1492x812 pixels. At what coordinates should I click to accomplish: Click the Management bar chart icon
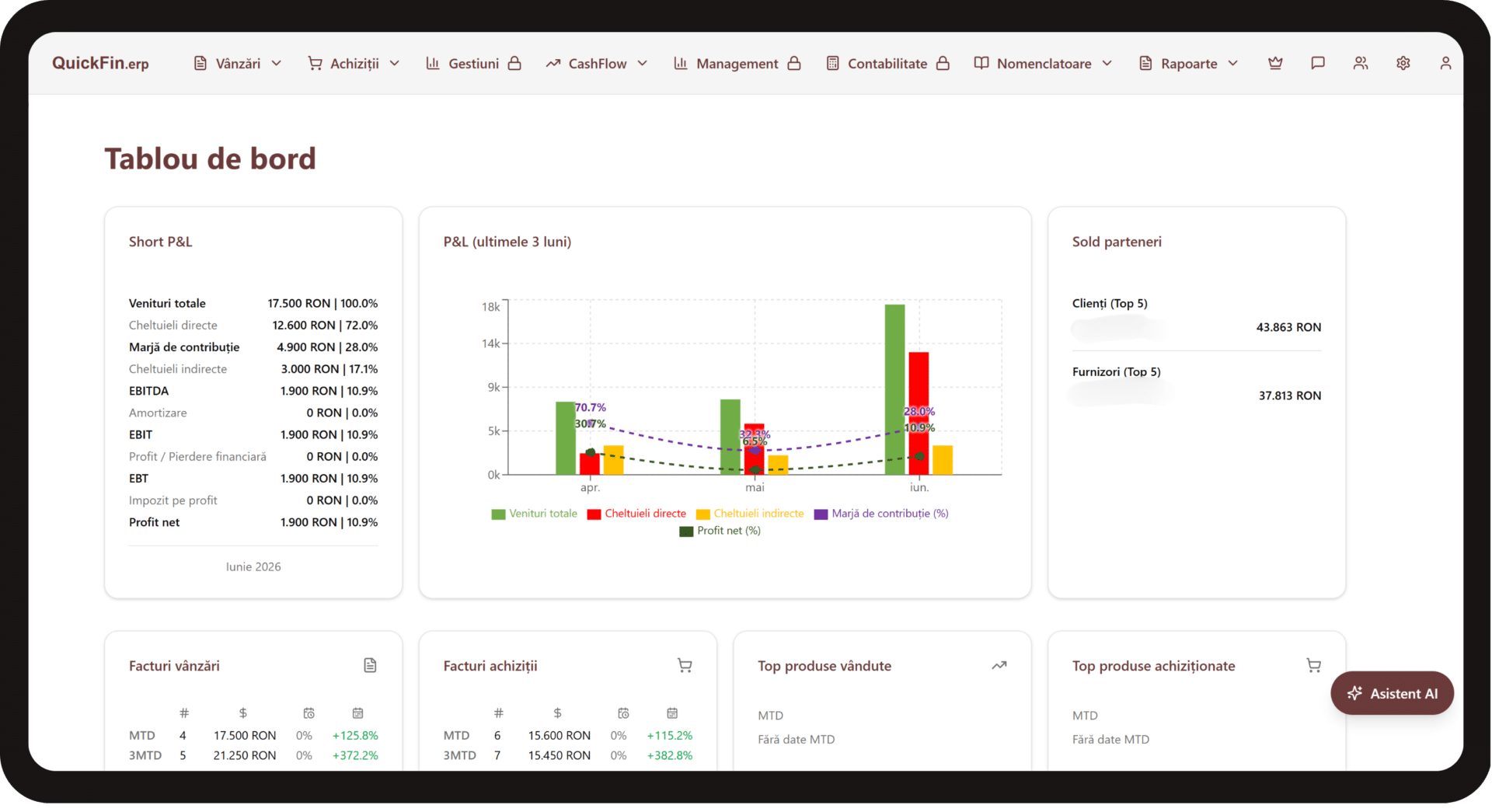[x=681, y=63]
